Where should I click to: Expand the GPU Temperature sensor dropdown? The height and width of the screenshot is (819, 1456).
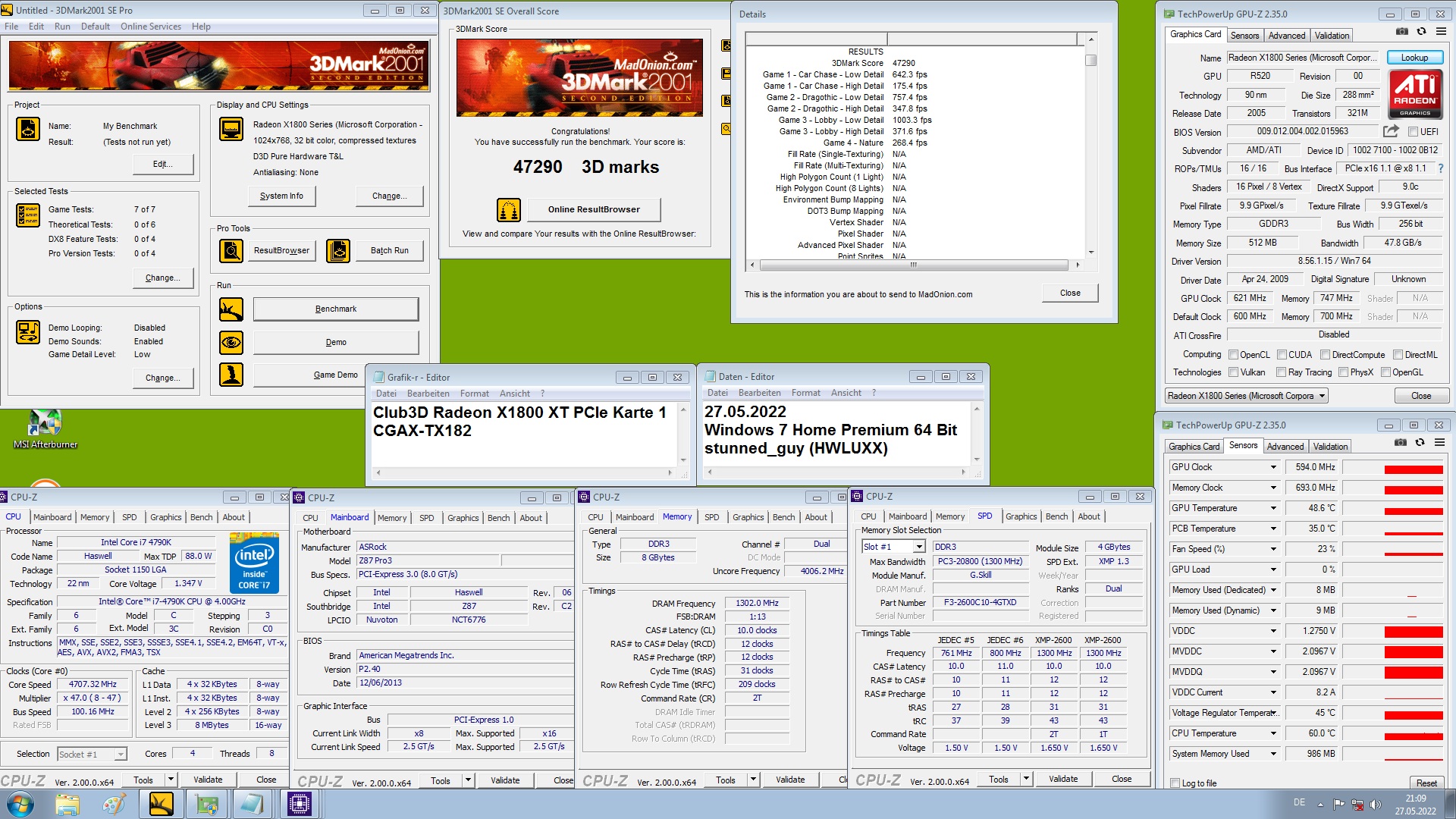1274,508
